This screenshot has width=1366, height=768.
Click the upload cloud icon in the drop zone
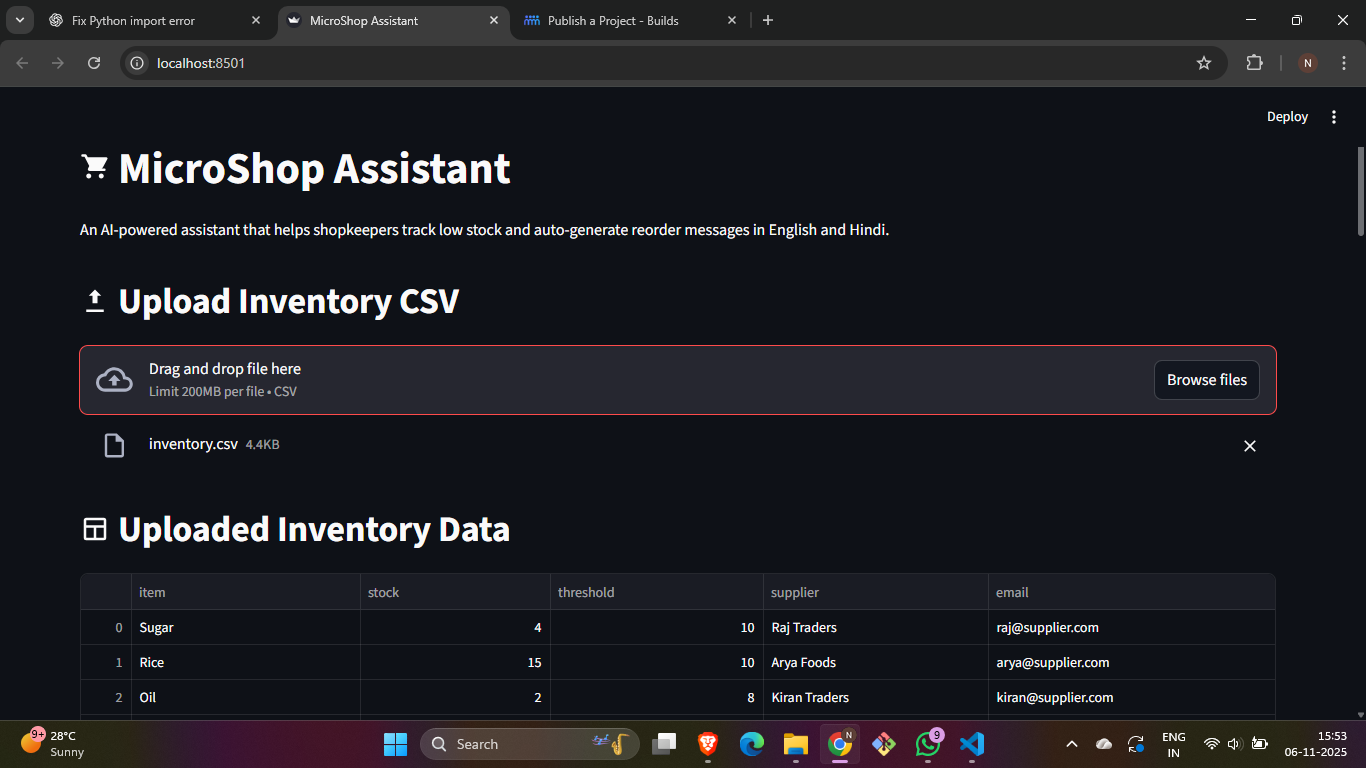point(113,379)
